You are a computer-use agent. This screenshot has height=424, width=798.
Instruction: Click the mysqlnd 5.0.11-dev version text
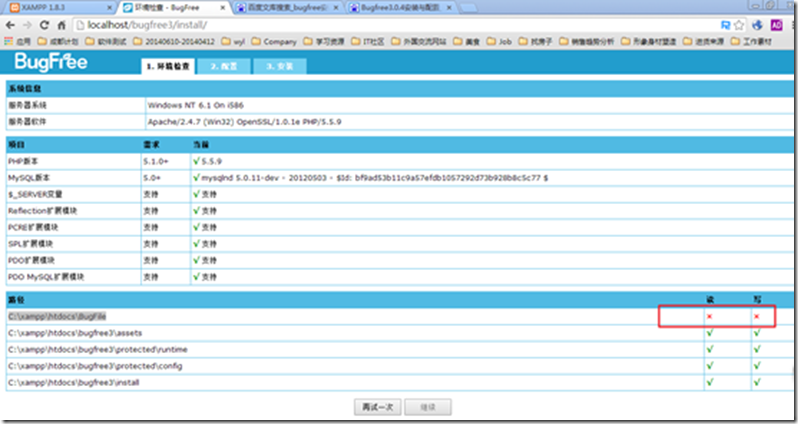[x=375, y=178]
